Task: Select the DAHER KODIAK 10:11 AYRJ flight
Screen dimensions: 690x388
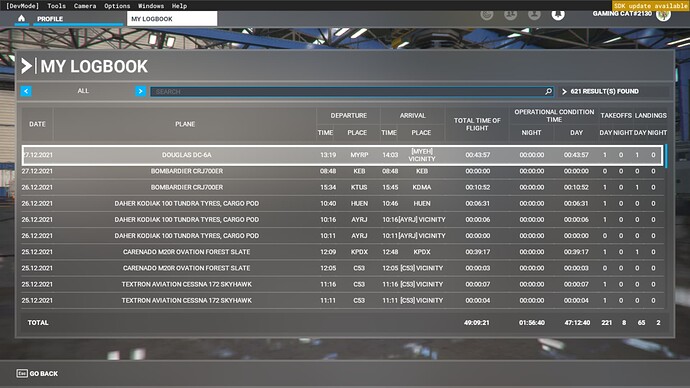Action: (342, 236)
